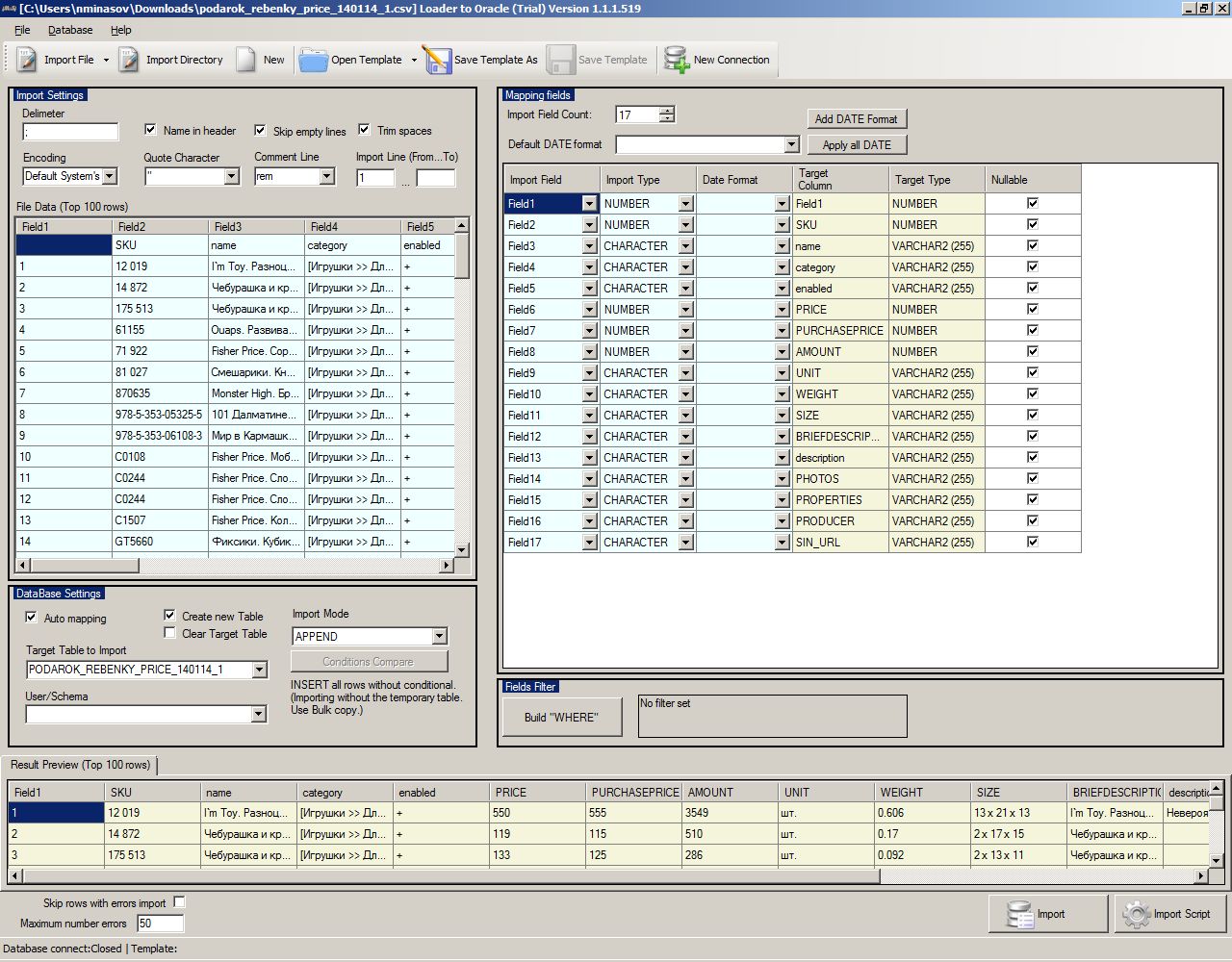1232x962 pixels.
Task: Click the Import Script gear icon
Action: click(1137, 914)
